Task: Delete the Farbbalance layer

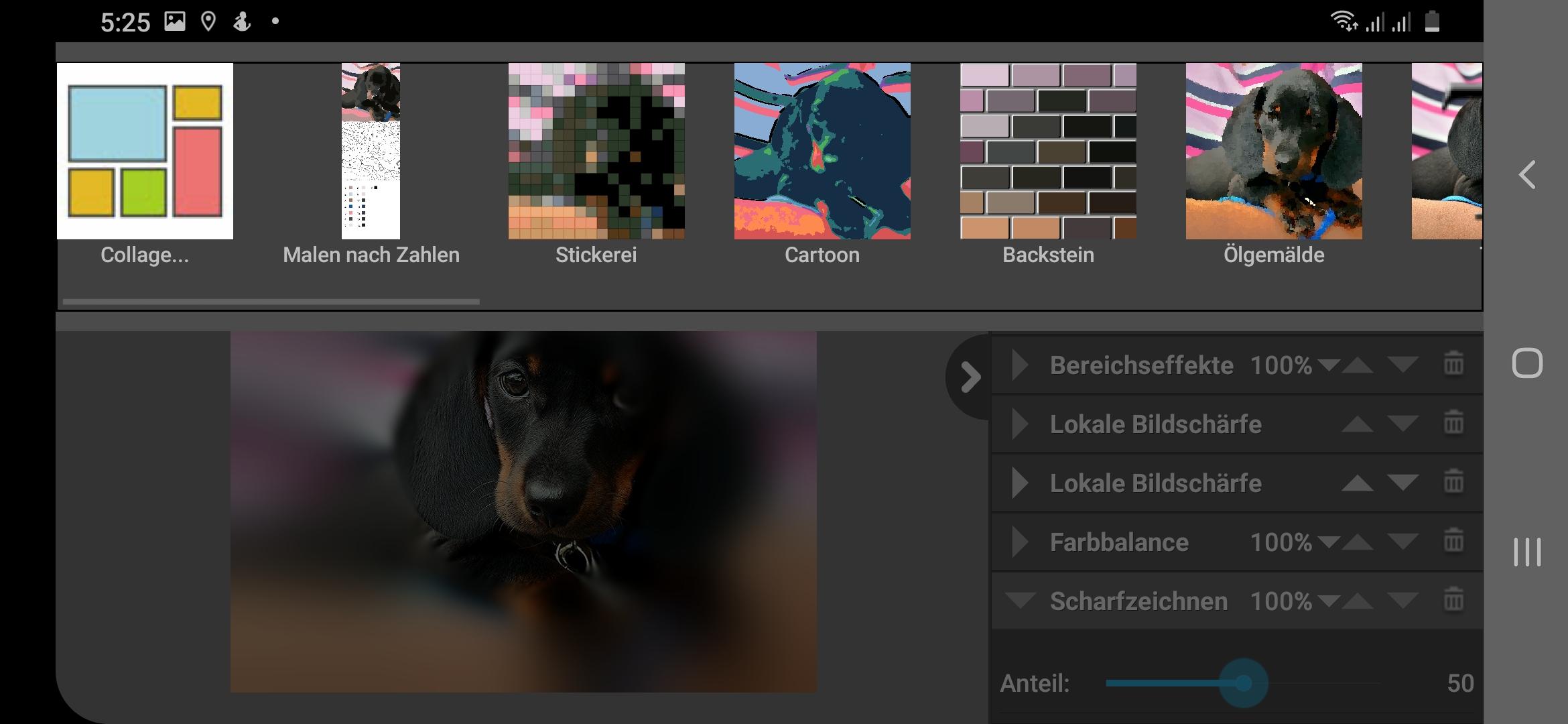Action: coord(1453,541)
